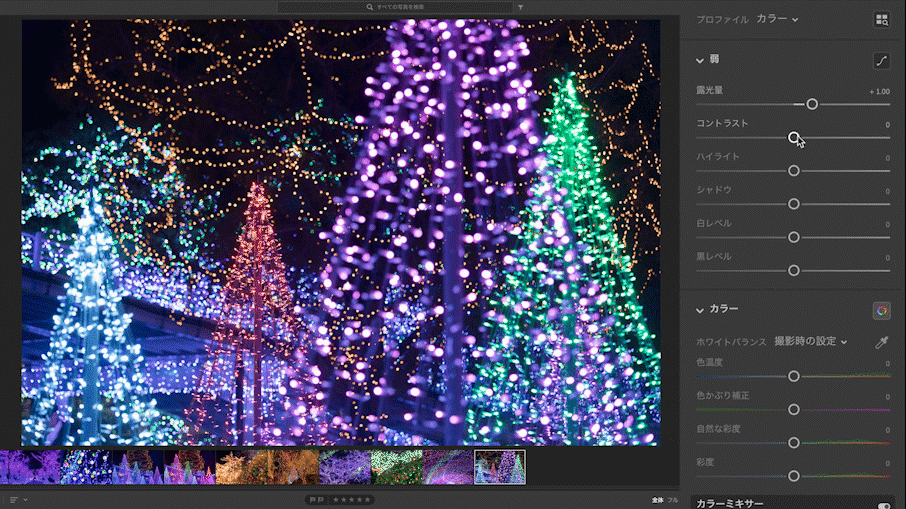Open the ホワイトバランス 撮影時の設定 dropdown

tap(811, 341)
